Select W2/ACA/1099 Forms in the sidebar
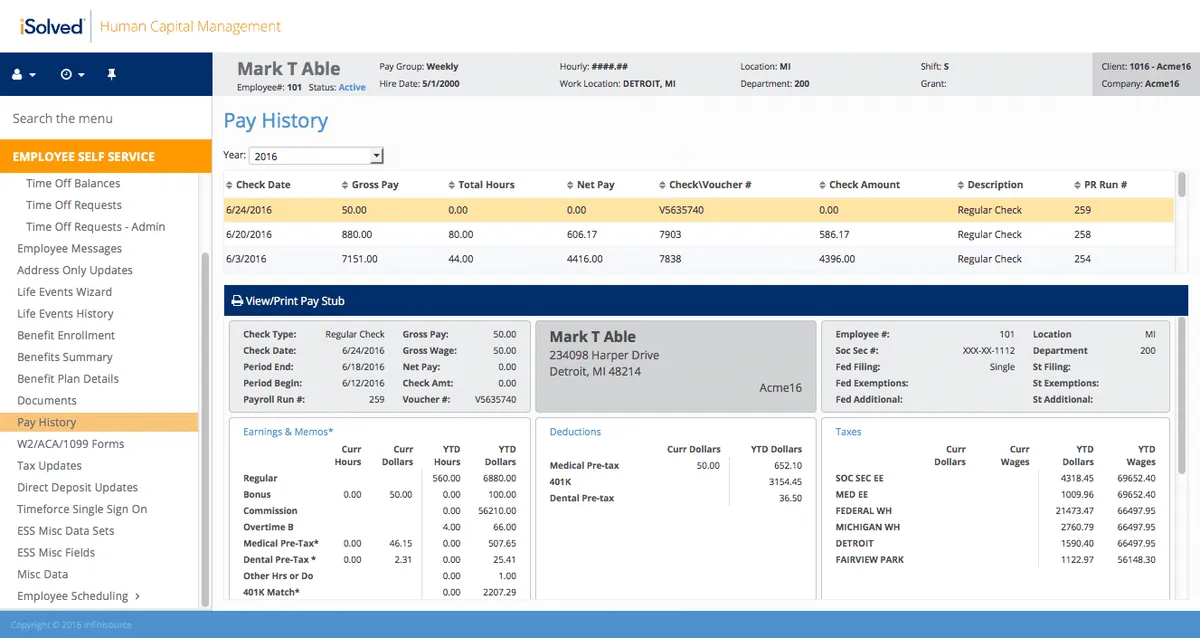This screenshot has height=638, width=1200. [x=71, y=444]
